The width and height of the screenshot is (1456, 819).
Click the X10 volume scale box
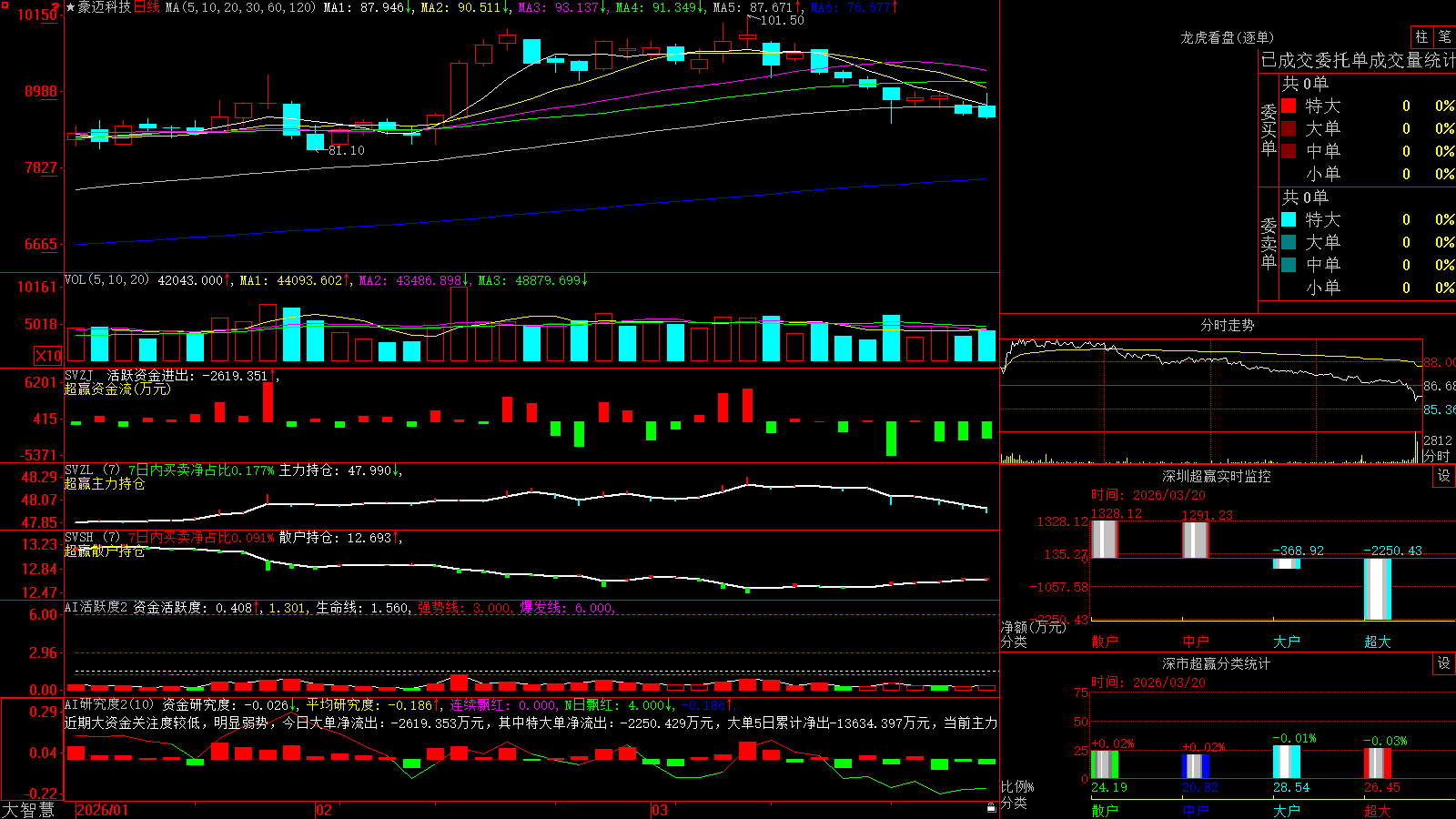pos(48,356)
